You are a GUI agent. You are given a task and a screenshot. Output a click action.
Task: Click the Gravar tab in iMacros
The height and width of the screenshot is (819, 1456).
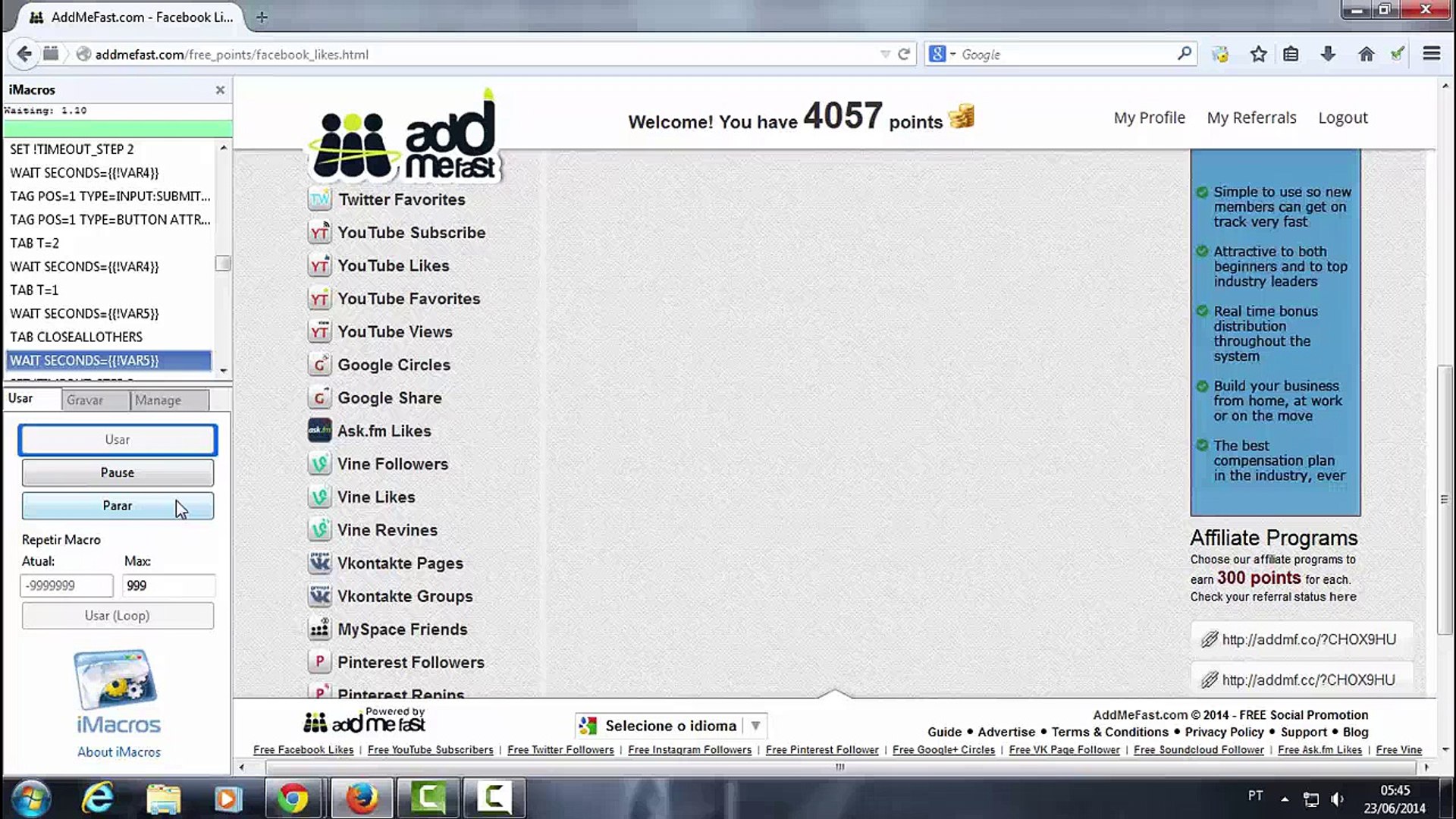pyautogui.click(x=86, y=400)
